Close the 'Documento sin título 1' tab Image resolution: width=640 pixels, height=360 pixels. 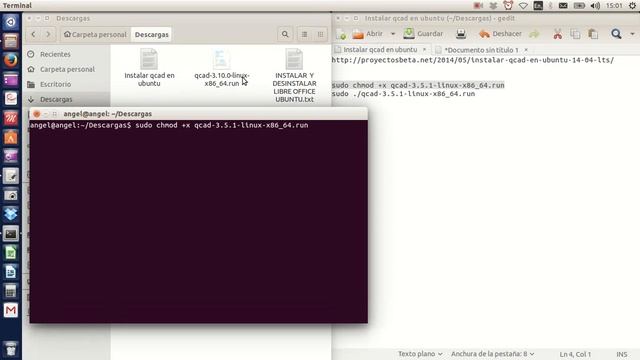click(526, 50)
